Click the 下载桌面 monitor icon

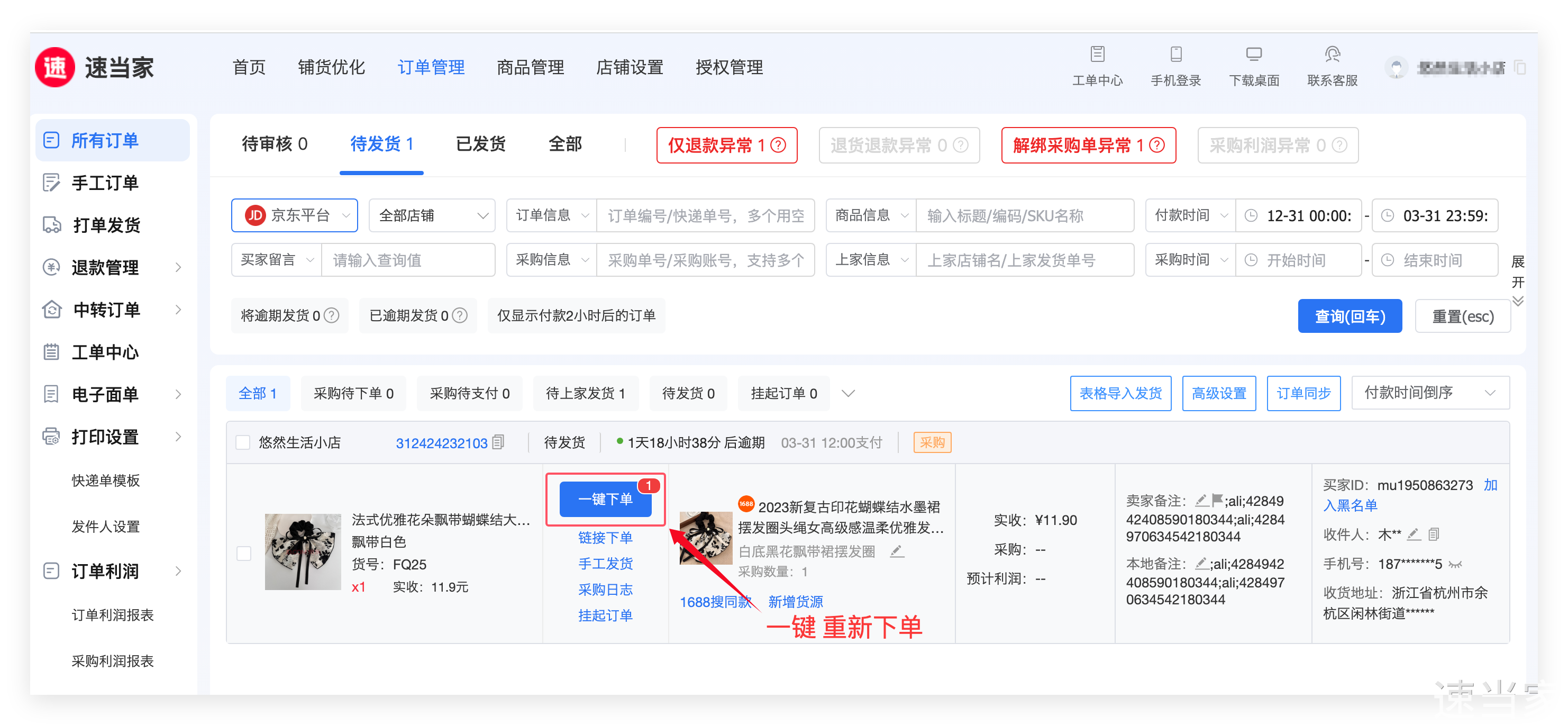point(1253,54)
